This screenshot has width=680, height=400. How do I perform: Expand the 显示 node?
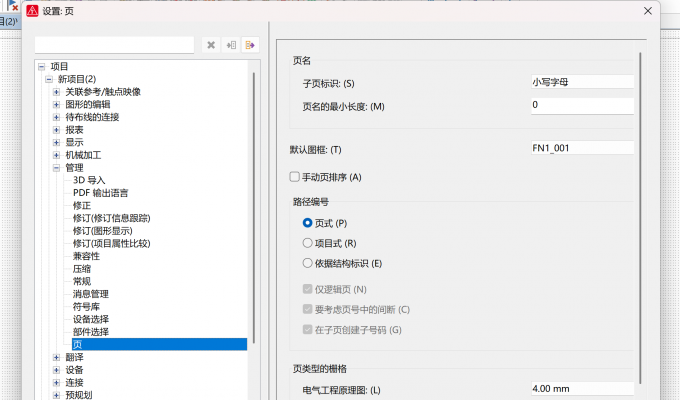tap(56, 142)
